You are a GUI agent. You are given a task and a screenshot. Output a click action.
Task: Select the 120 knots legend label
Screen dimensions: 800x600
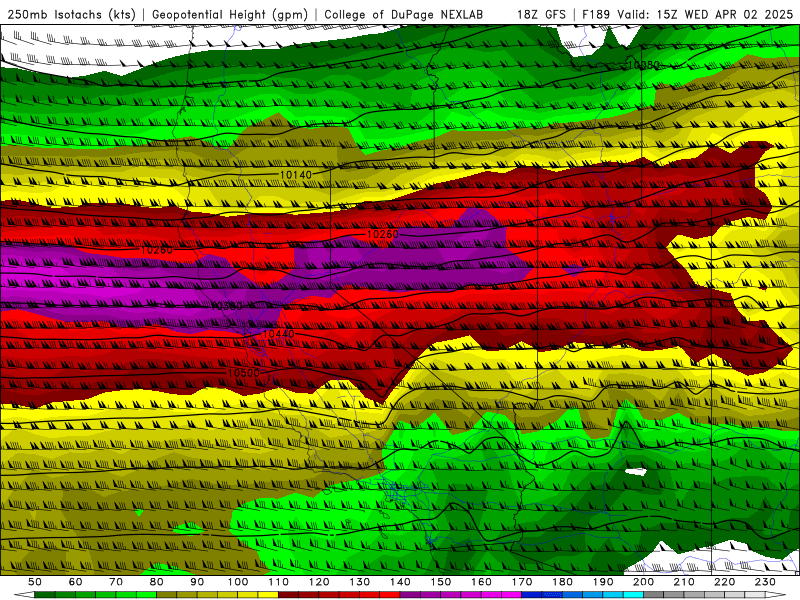click(x=319, y=582)
